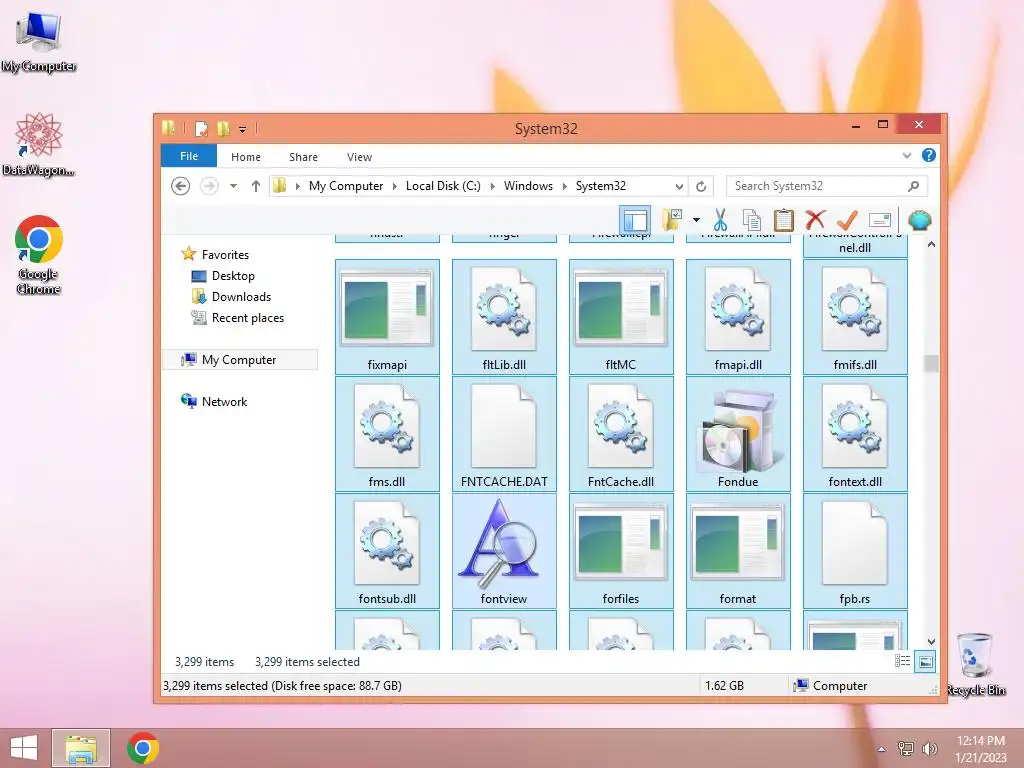Select Desktop in navigation pane

pos(232,276)
